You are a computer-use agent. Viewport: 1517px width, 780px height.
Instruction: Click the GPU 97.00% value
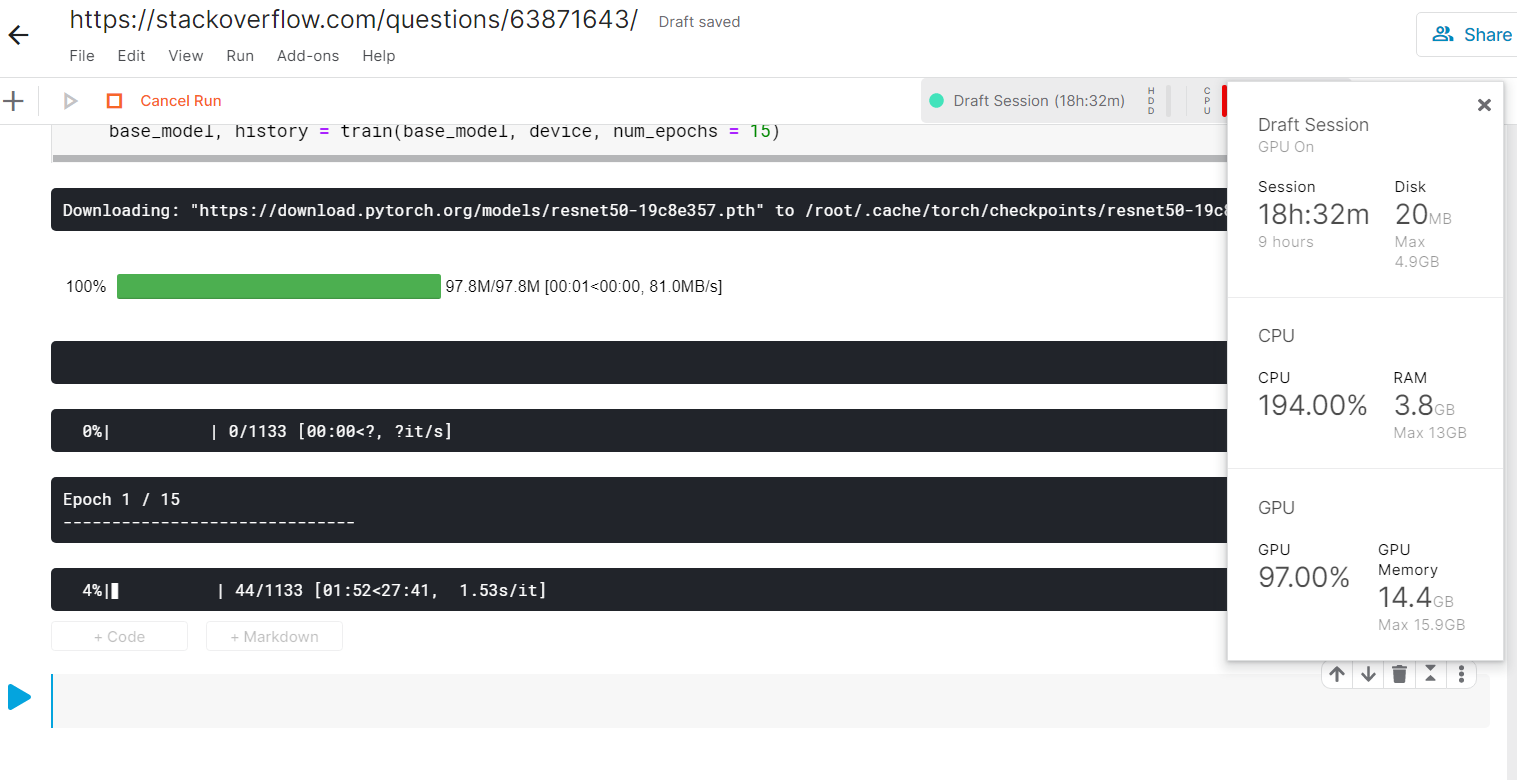coord(1304,577)
